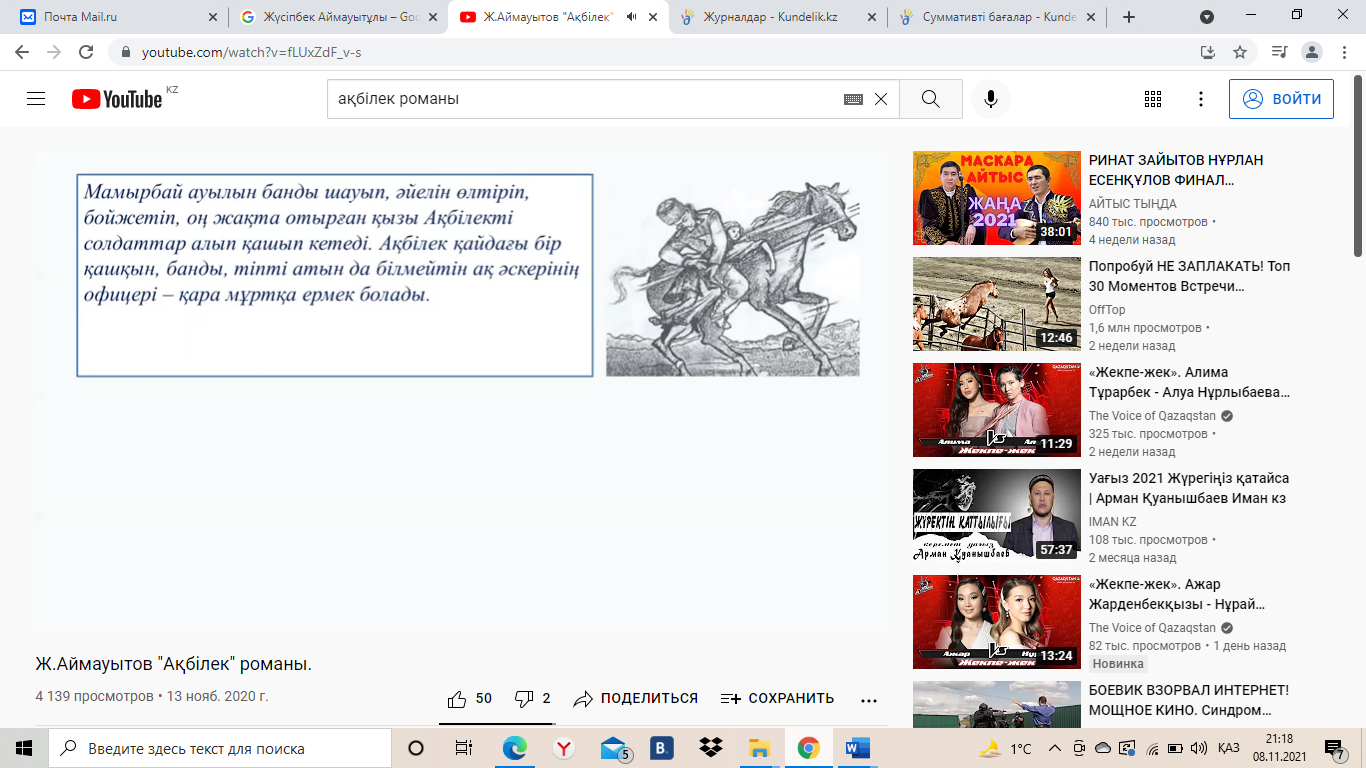
Task: Open notification center with 7 alerts
Action: coord(1335,748)
